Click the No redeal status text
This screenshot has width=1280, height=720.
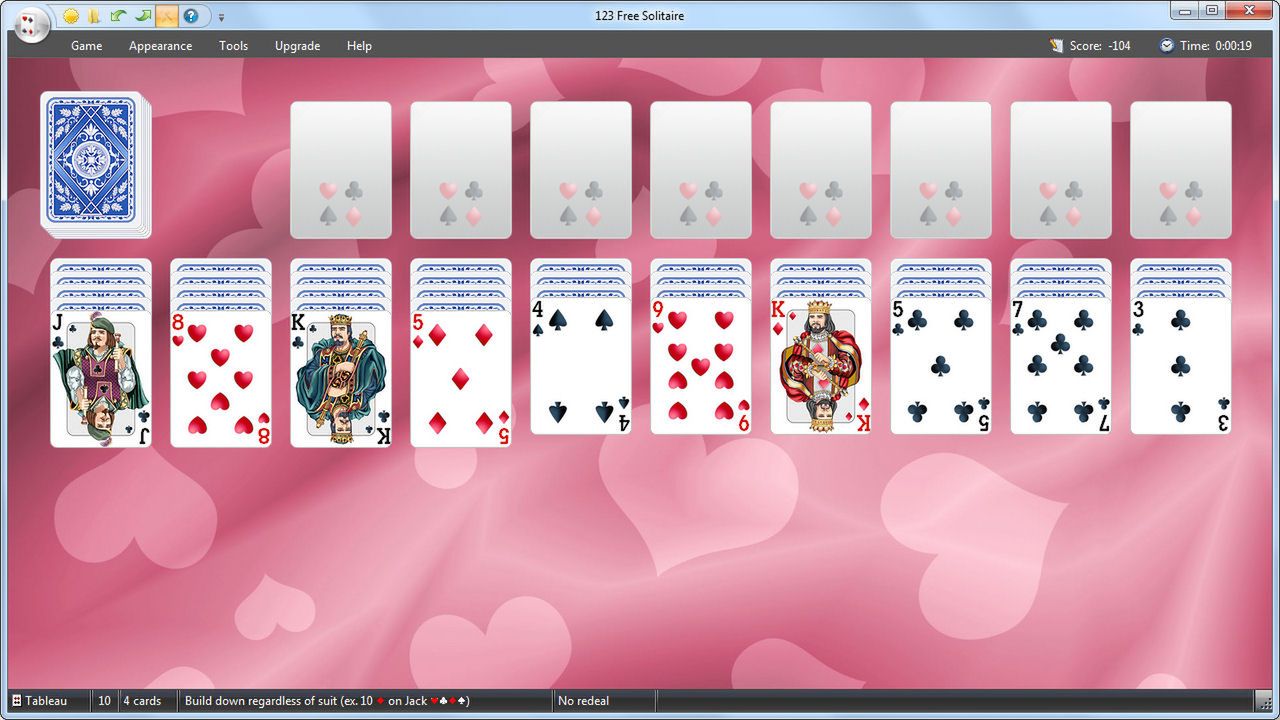coord(583,701)
